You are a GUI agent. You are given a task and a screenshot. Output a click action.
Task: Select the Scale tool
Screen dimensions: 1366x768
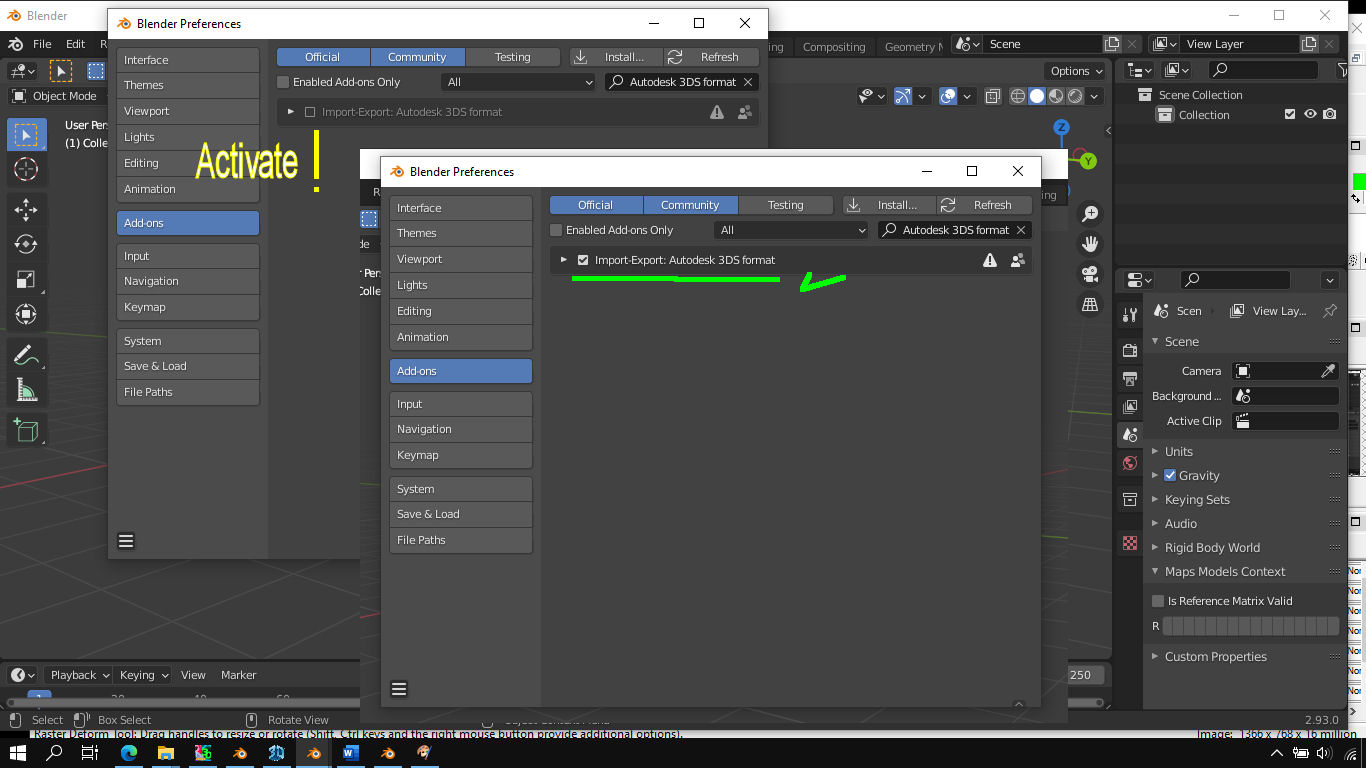26,279
